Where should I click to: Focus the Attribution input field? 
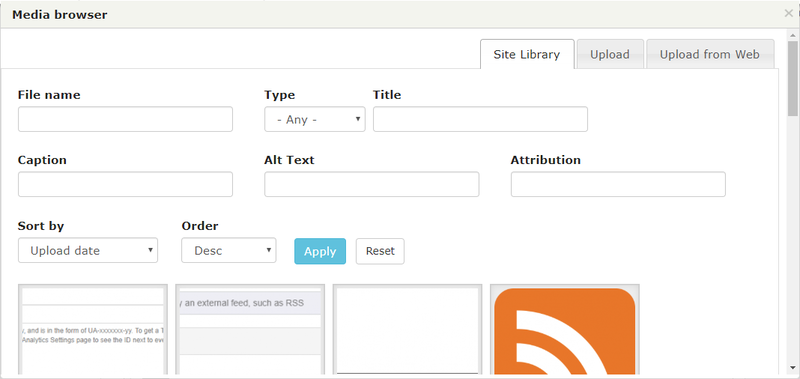tap(618, 184)
